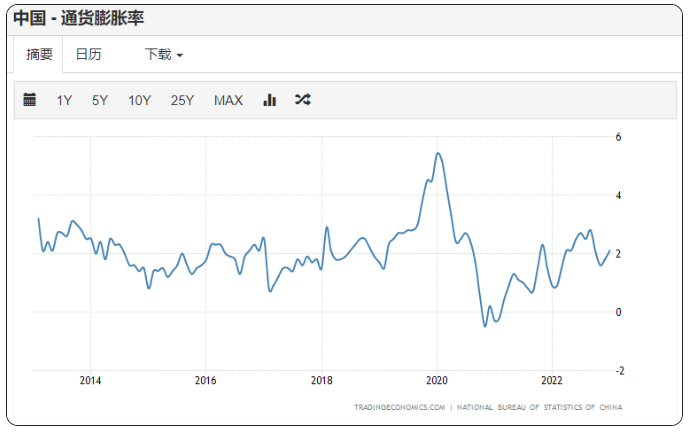Viewport: 688px width, 432px height.
Task: Switch to the 日历 tab
Action: coord(88,54)
